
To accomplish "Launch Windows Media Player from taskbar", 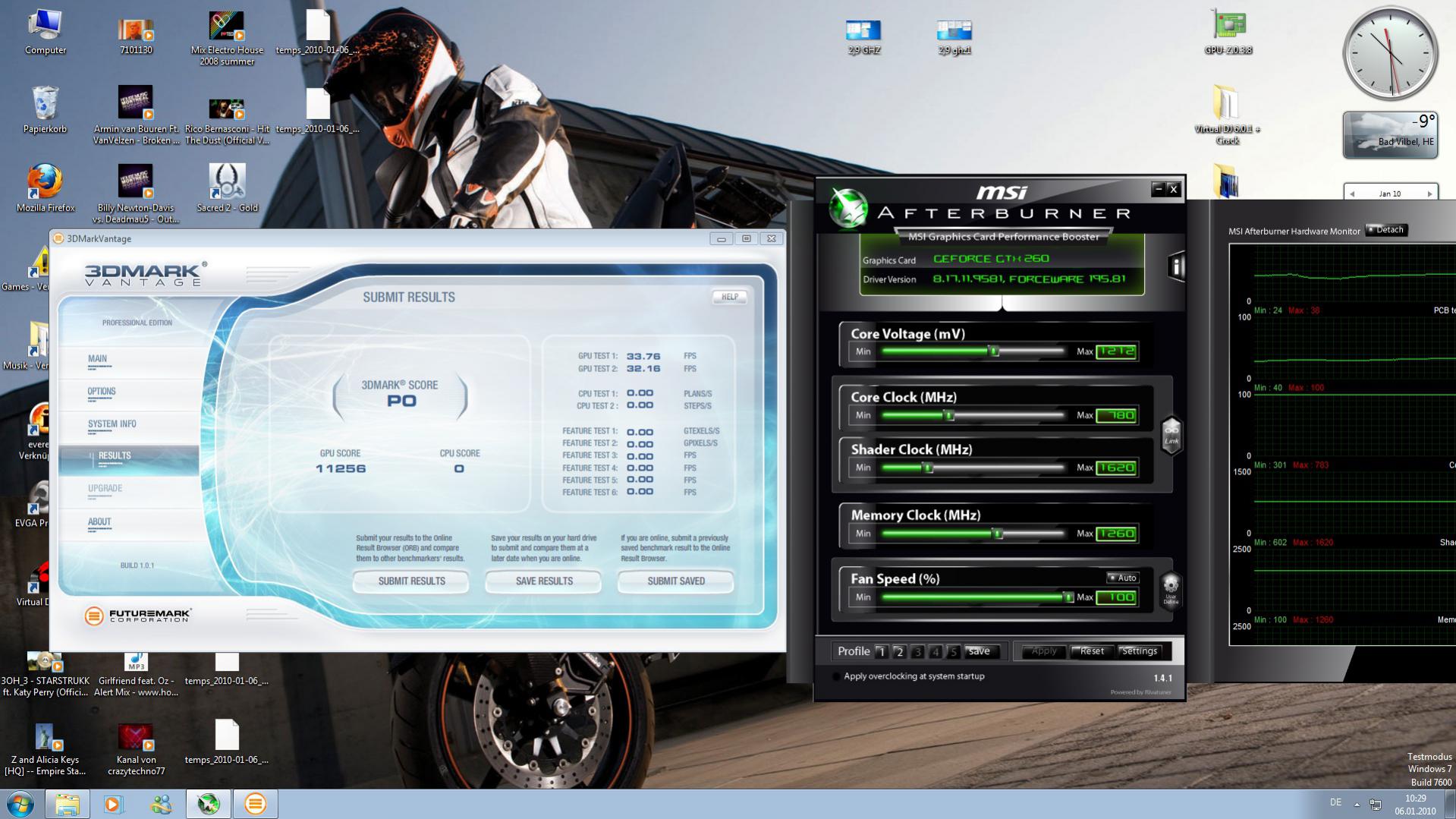I will click(x=113, y=804).
